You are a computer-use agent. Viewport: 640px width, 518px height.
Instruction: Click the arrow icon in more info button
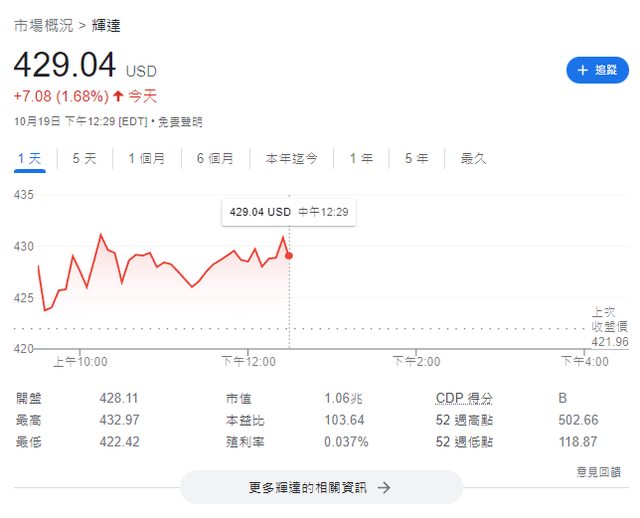coord(384,488)
